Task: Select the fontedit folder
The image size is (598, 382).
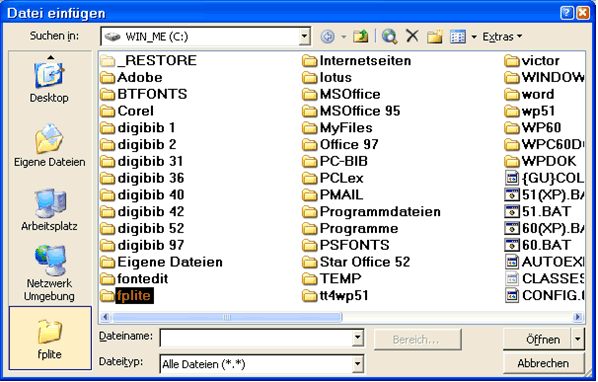Action: pyautogui.click(x=134, y=278)
